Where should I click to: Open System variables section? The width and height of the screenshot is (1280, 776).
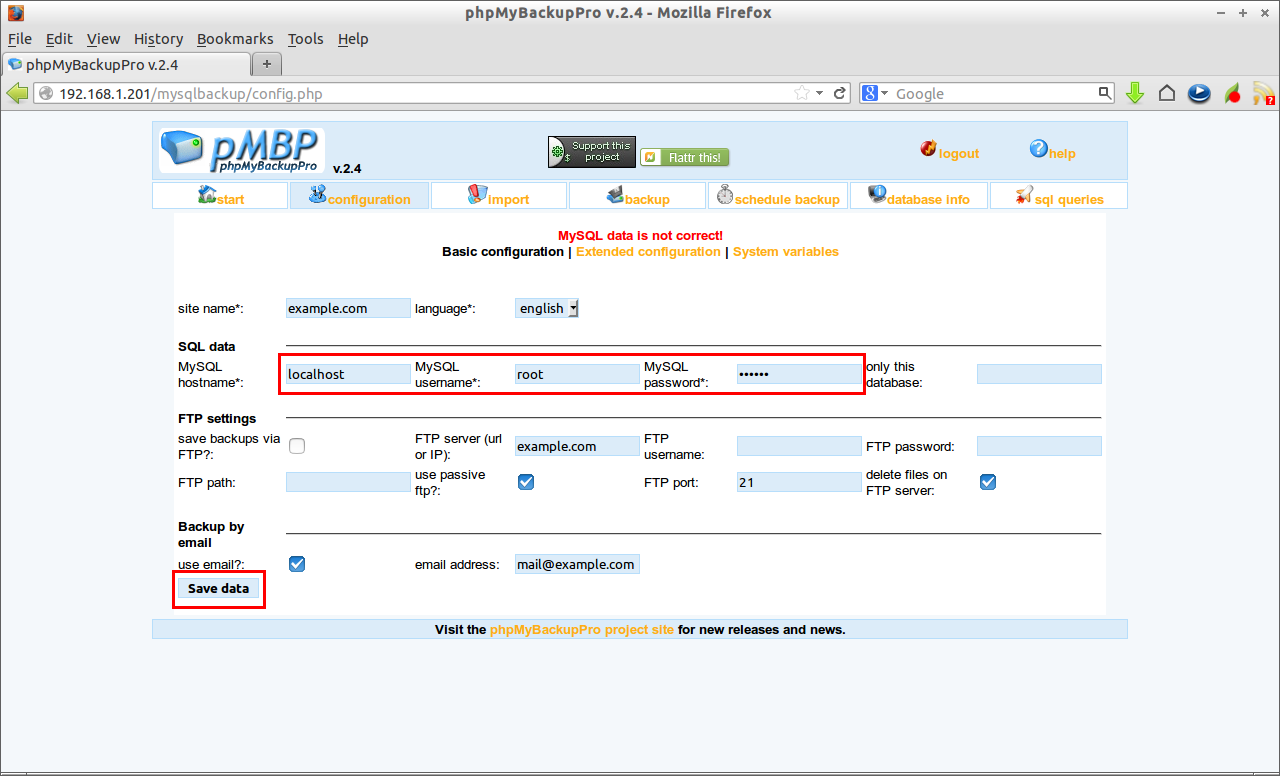click(x=786, y=252)
